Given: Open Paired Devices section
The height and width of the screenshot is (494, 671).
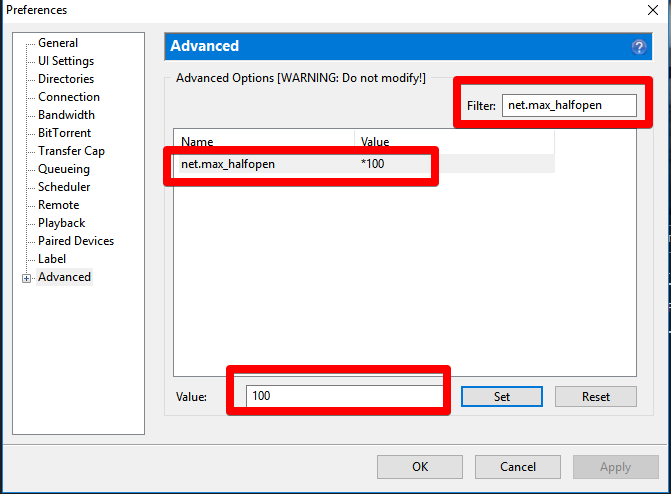Looking at the screenshot, I should click(x=76, y=241).
